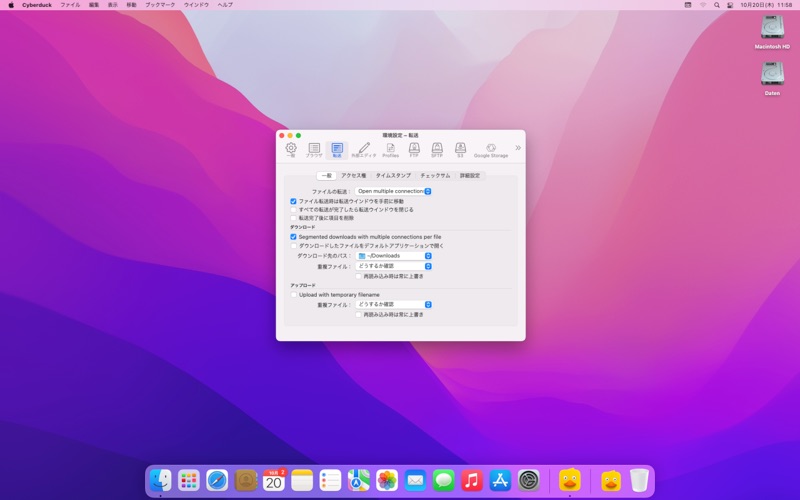800x500 pixels.
Task: Enable 転送完了後に項目を削除 checkbox
Action: [x=293, y=217]
